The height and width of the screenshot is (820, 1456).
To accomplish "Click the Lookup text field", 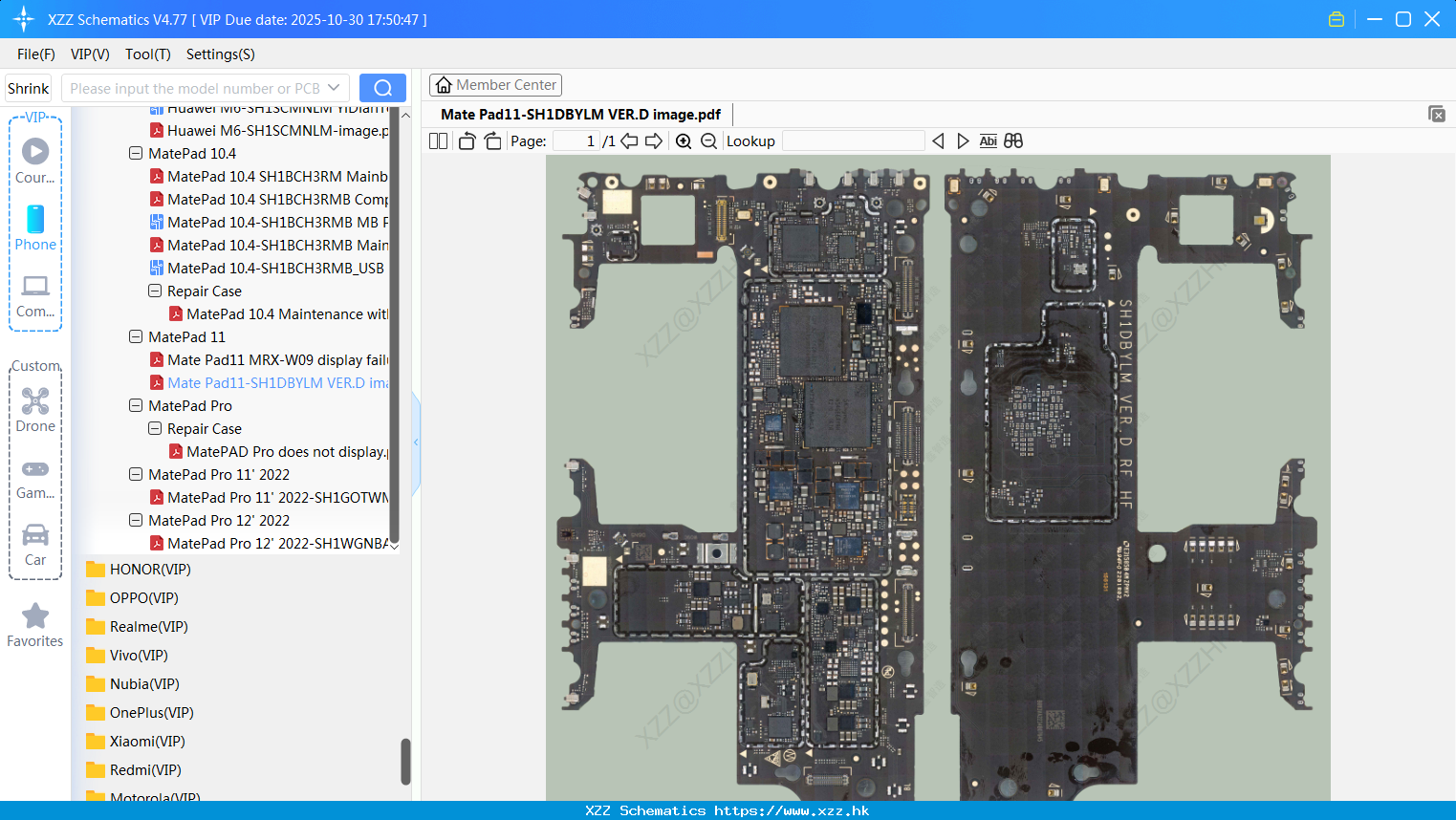I will coord(853,140).
